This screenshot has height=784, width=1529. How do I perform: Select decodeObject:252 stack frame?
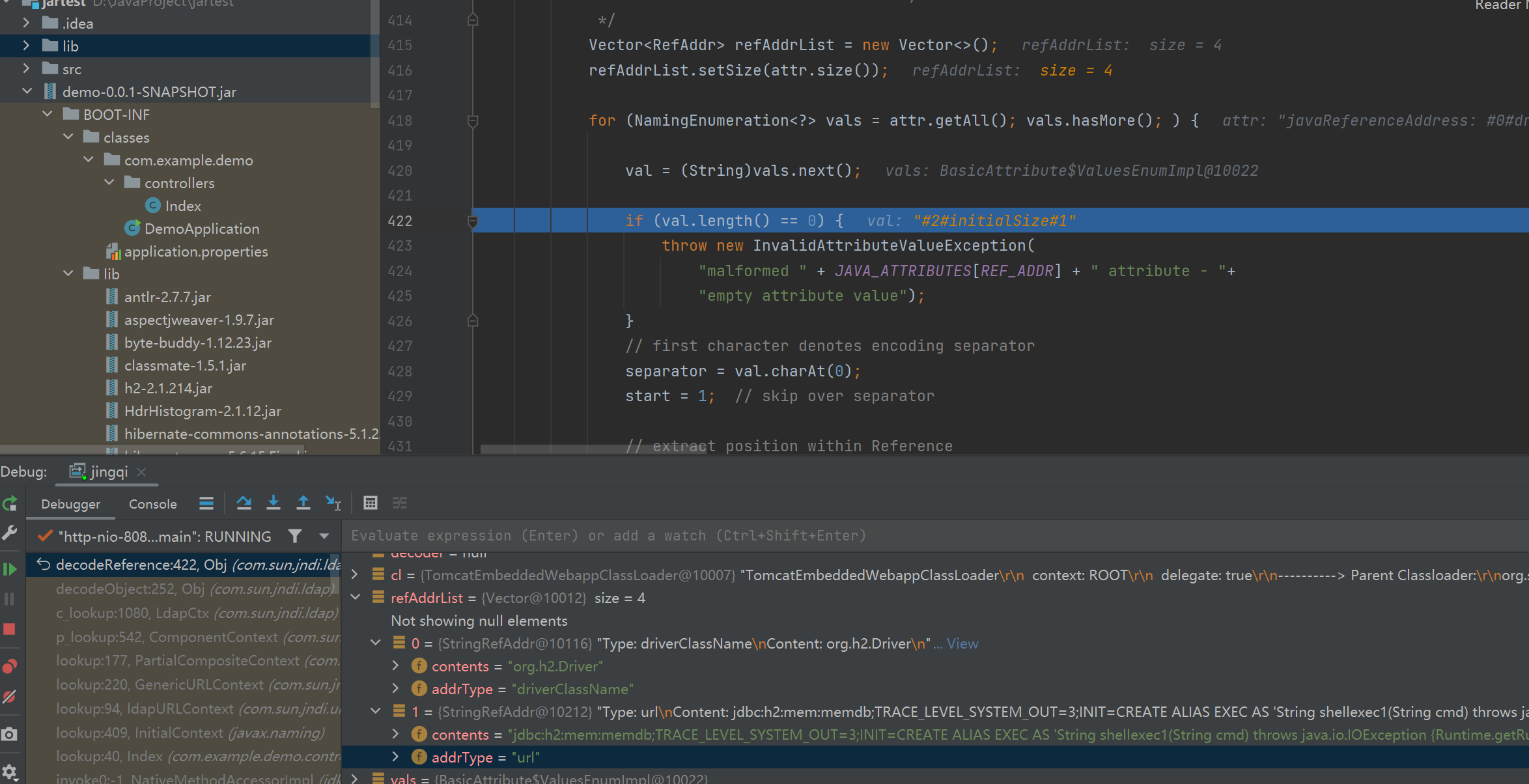pyautogui.click(x=184, y=589)
